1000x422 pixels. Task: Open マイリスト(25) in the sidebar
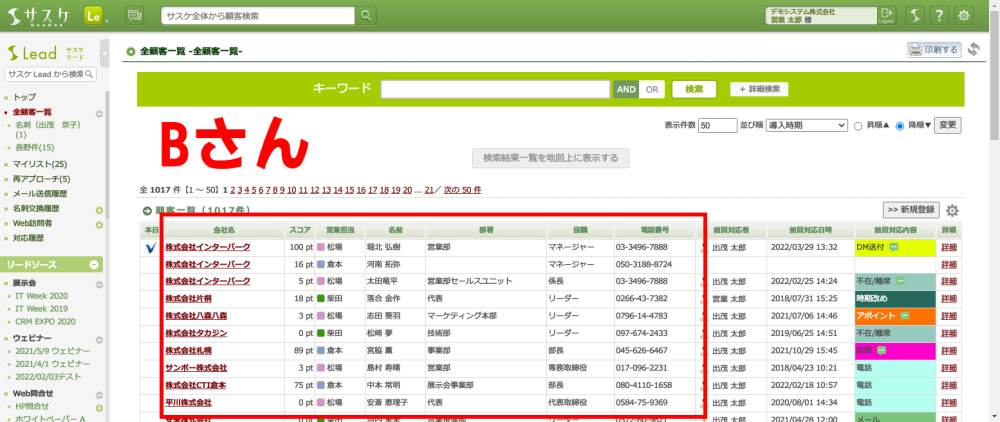tap(40, 163)
